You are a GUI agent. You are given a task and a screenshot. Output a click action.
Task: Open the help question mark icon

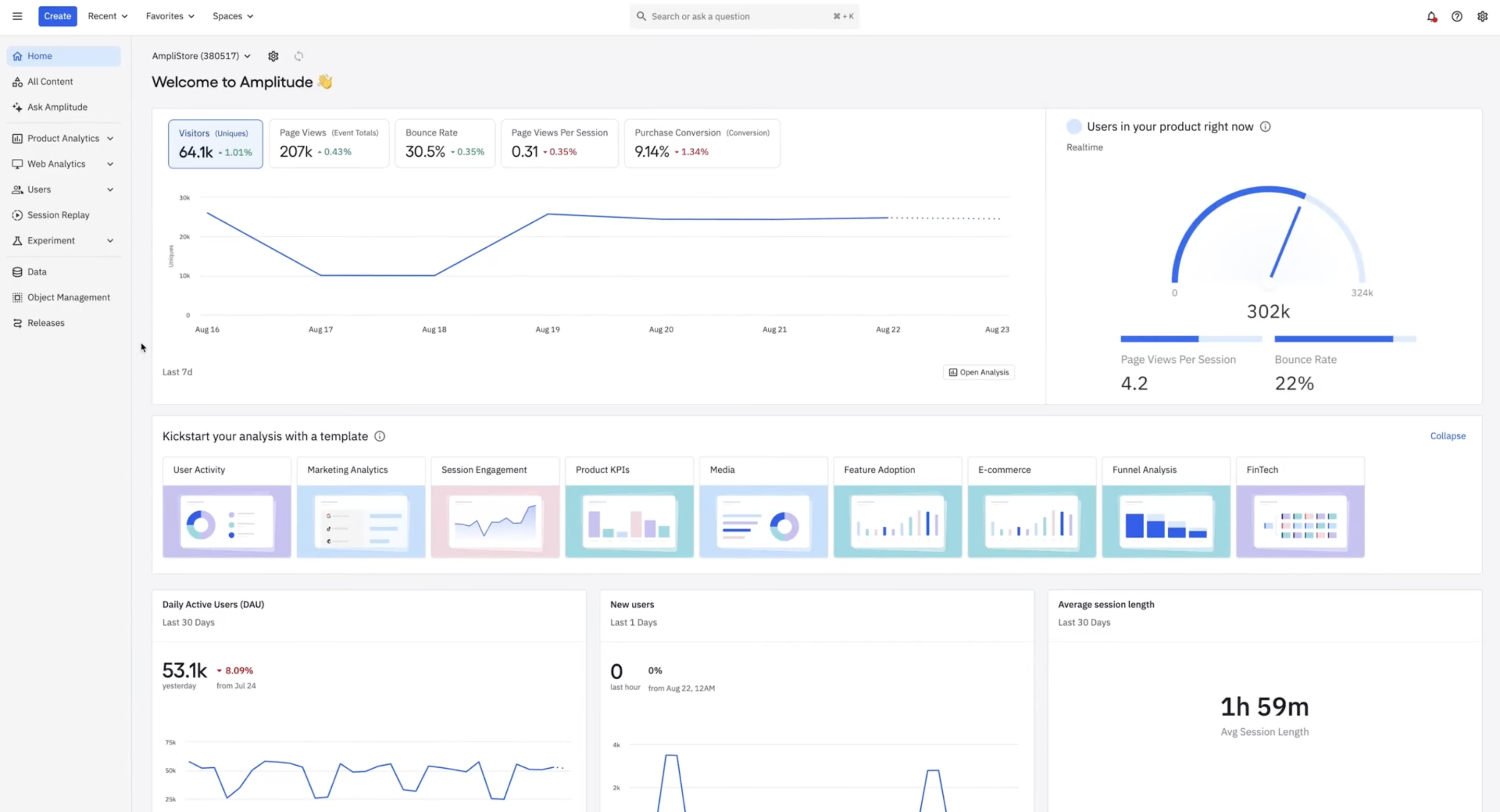[1457, 16]
